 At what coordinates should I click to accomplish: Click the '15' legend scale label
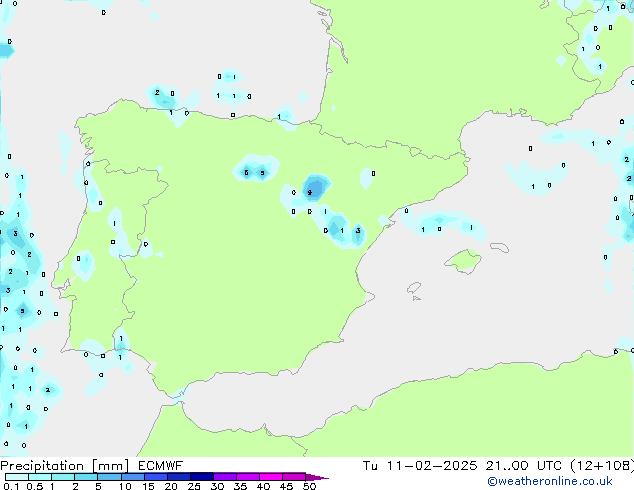tap(148, 486)
